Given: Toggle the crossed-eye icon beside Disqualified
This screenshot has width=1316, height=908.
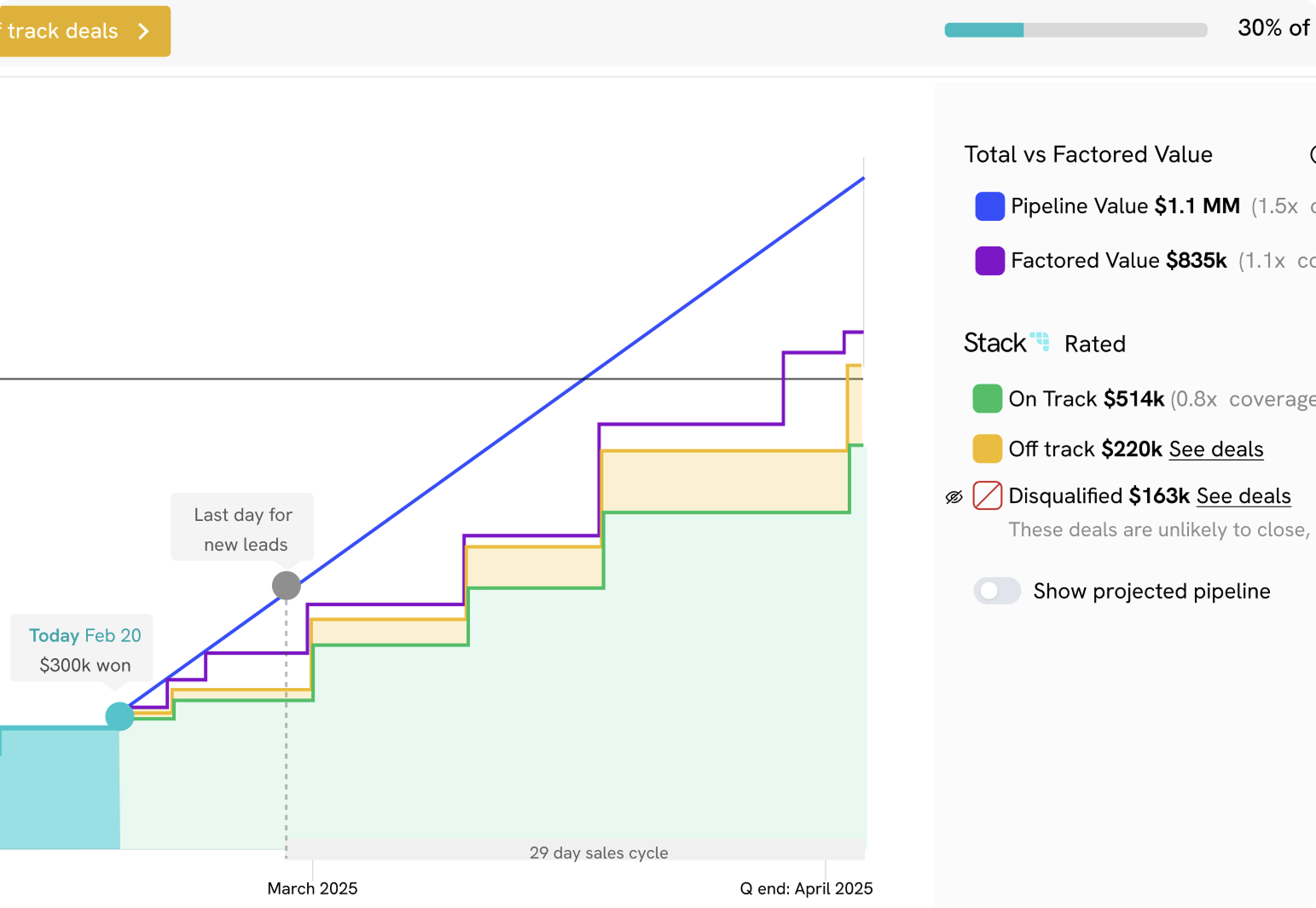Looking at the screenshot, I should 954,497.
